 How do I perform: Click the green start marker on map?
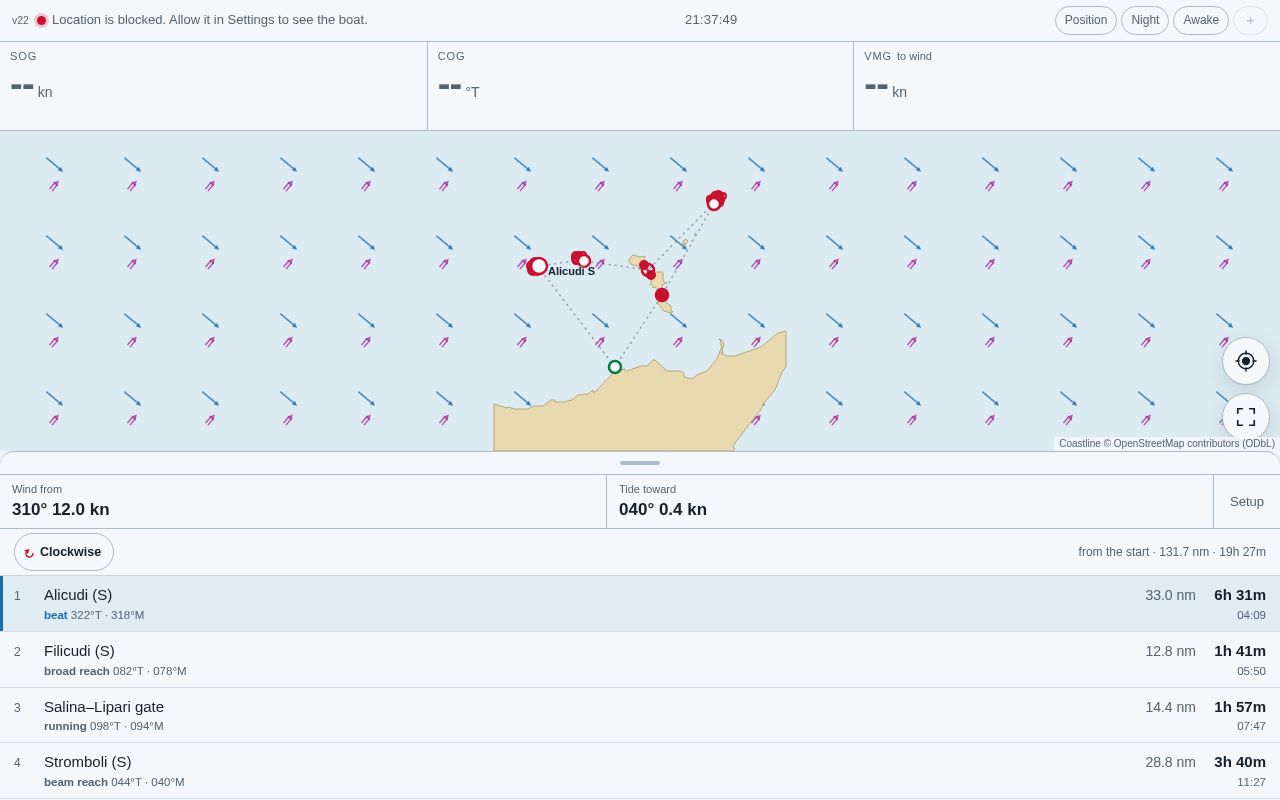point(615,367)
